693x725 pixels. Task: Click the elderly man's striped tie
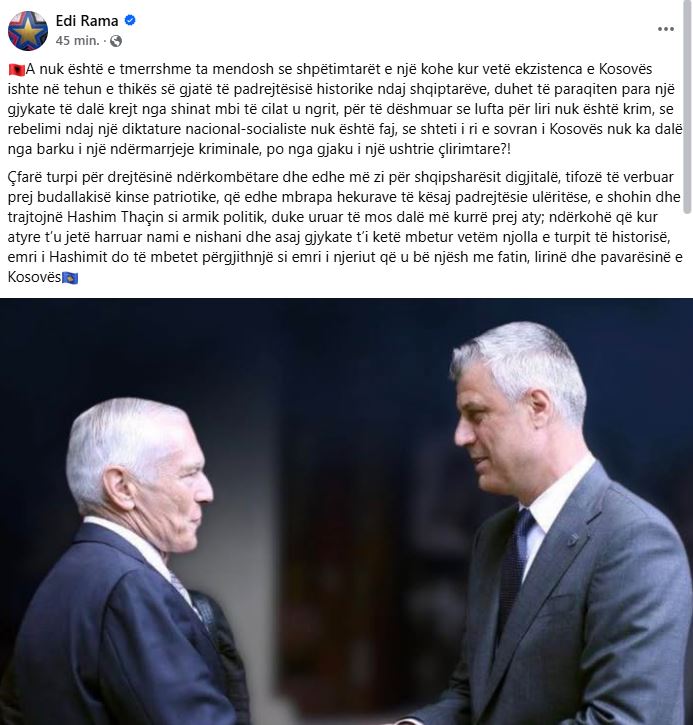(x=185, y=594)
